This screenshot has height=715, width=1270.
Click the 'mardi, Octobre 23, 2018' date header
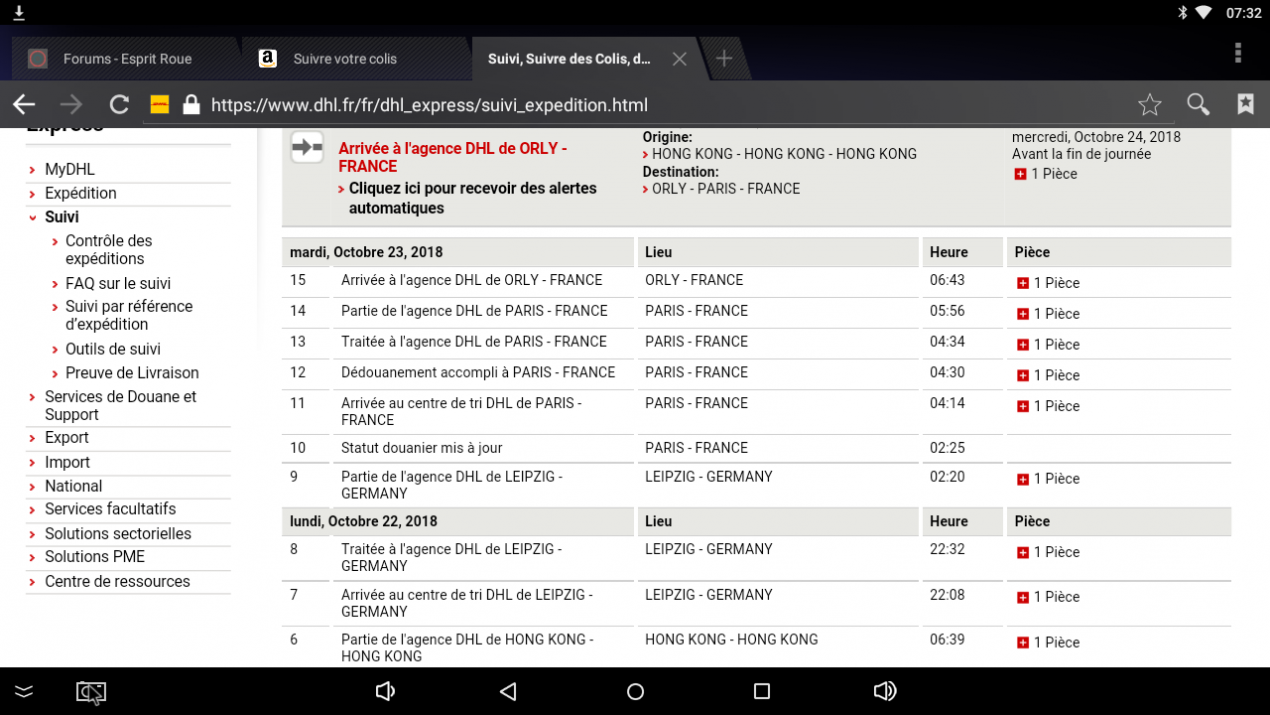[366, 252]
